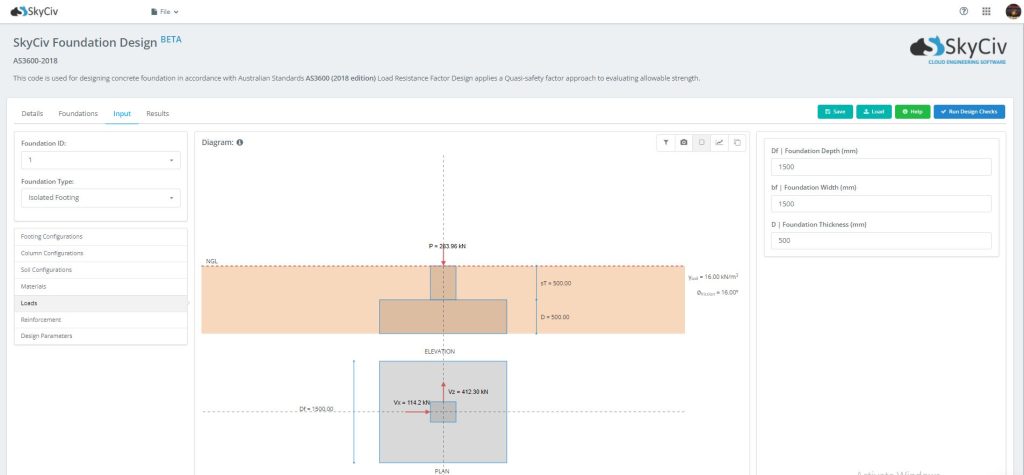Click the green Help button
This screenshot has width=1024, height=475.
coord(912,112)
